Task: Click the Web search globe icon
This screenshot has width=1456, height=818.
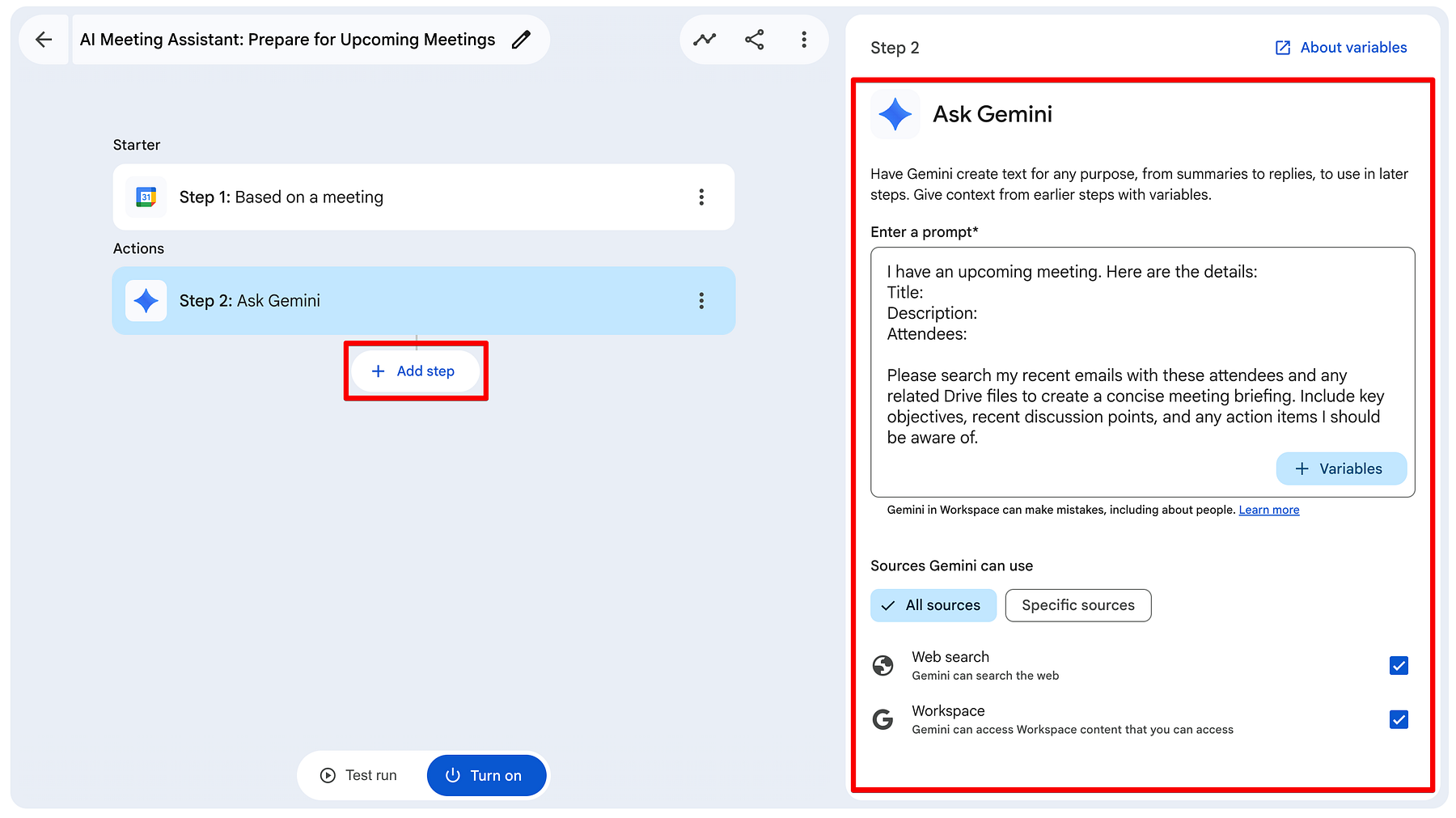Action: click(x=883, y=665)
